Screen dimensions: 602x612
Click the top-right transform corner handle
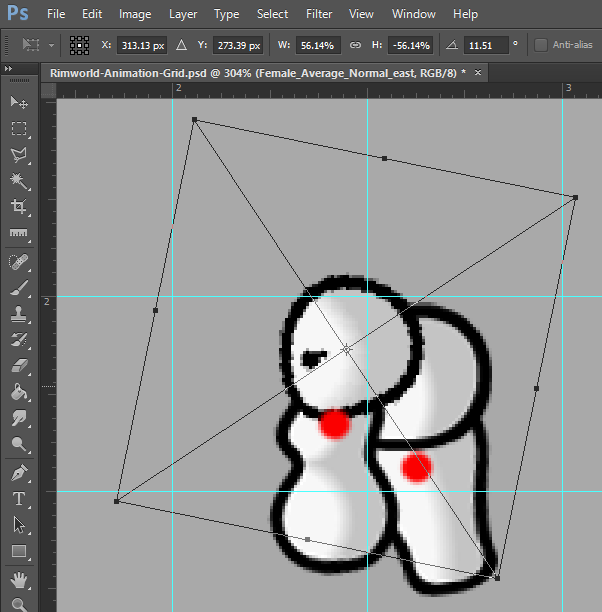(575, 198)
